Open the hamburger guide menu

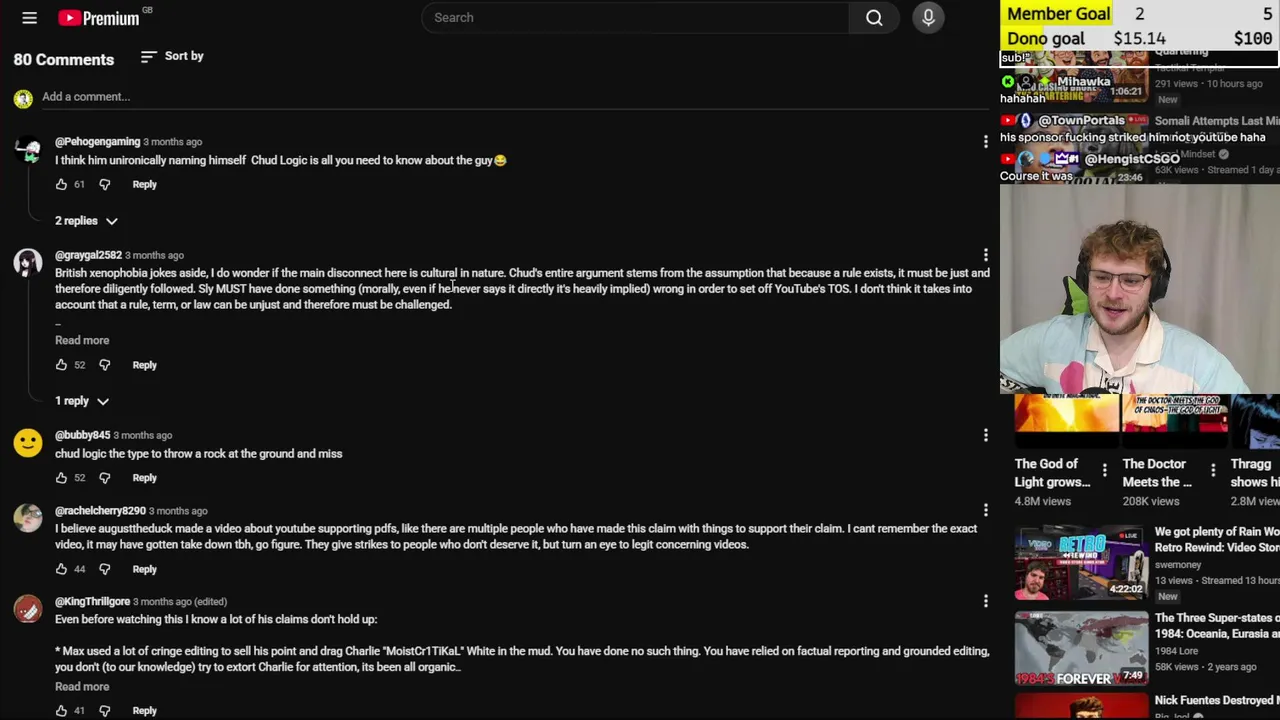pyautogui.click(x=29, y=18)
